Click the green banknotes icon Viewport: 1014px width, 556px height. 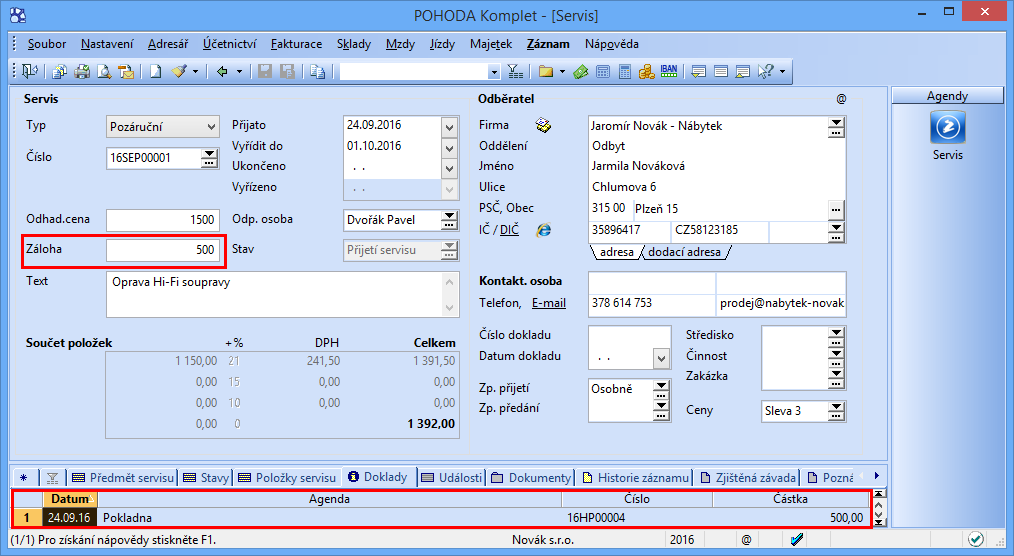coord(581,71)
